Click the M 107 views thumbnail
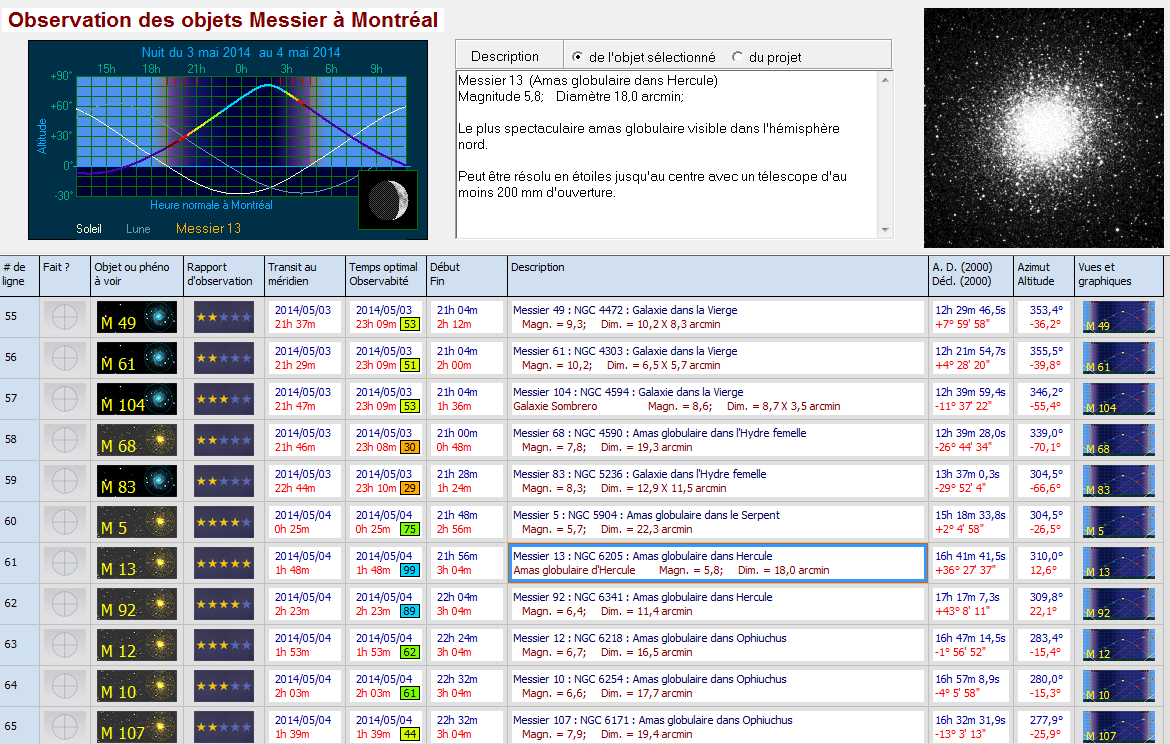The image size is (1170, 744). [1118, 728]
